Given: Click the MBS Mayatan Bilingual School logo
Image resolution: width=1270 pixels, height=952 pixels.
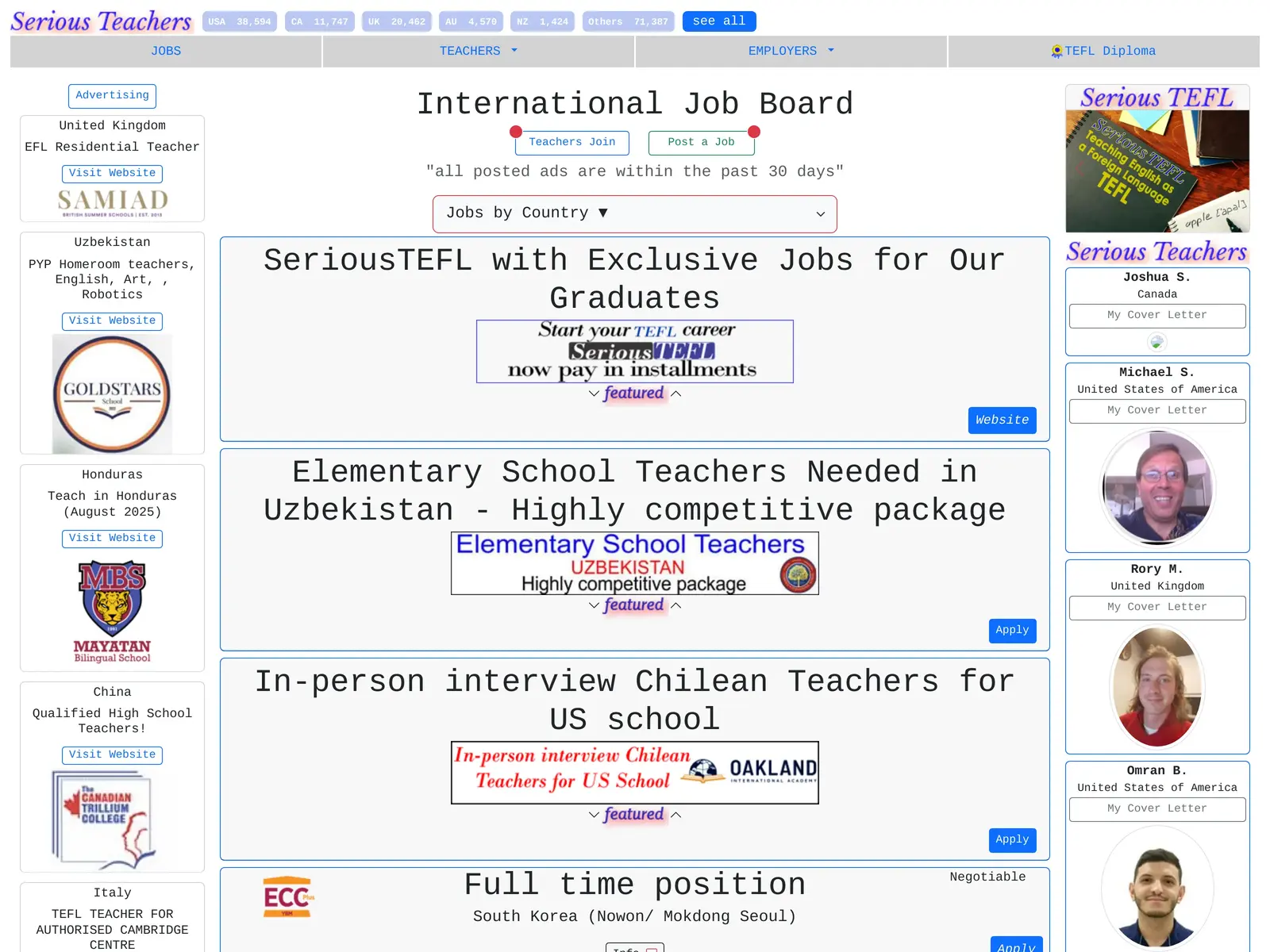Looking at the screenshot, I should pyautogui.click(x=112, y=611).
